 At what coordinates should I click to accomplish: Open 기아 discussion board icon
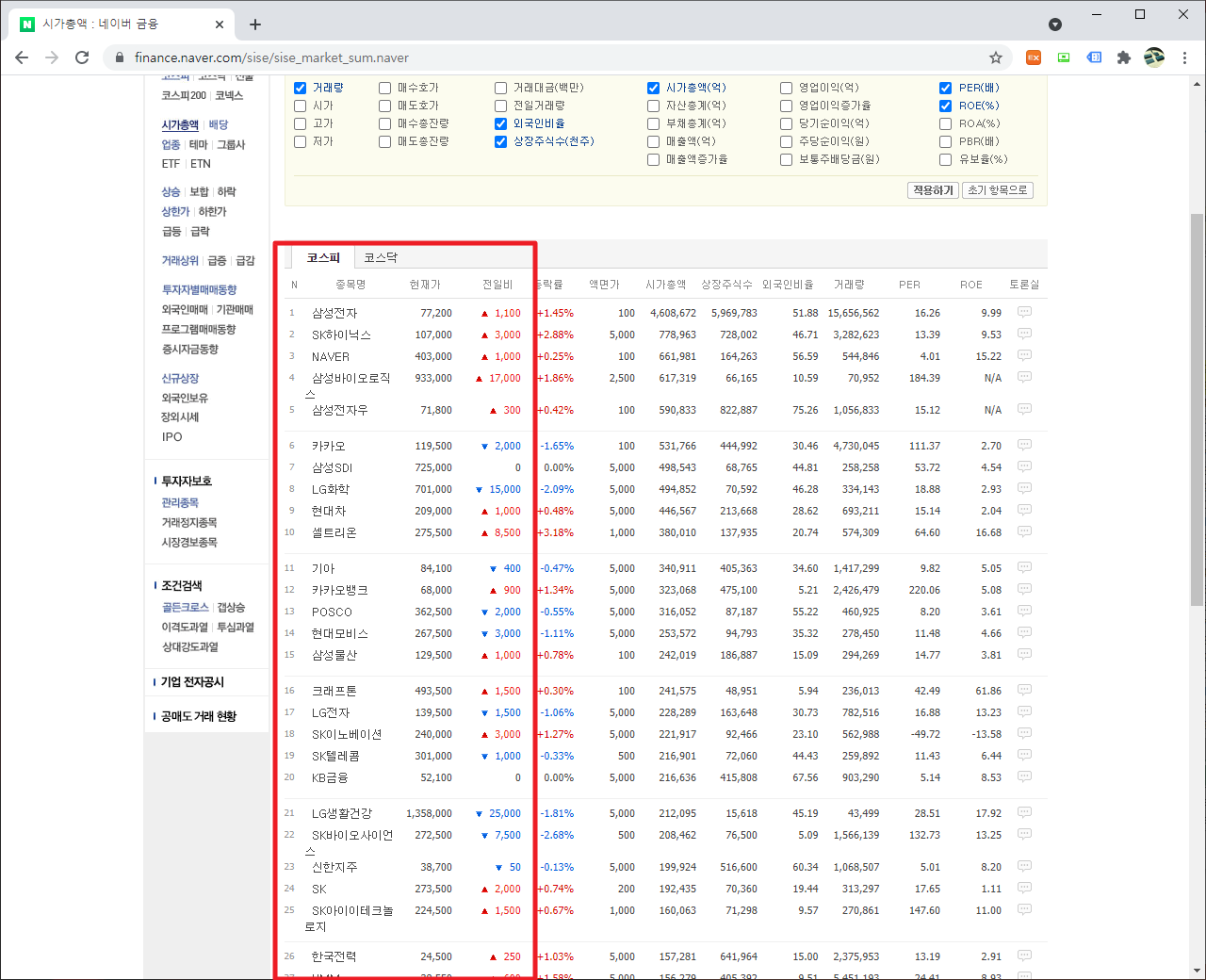1024,567
